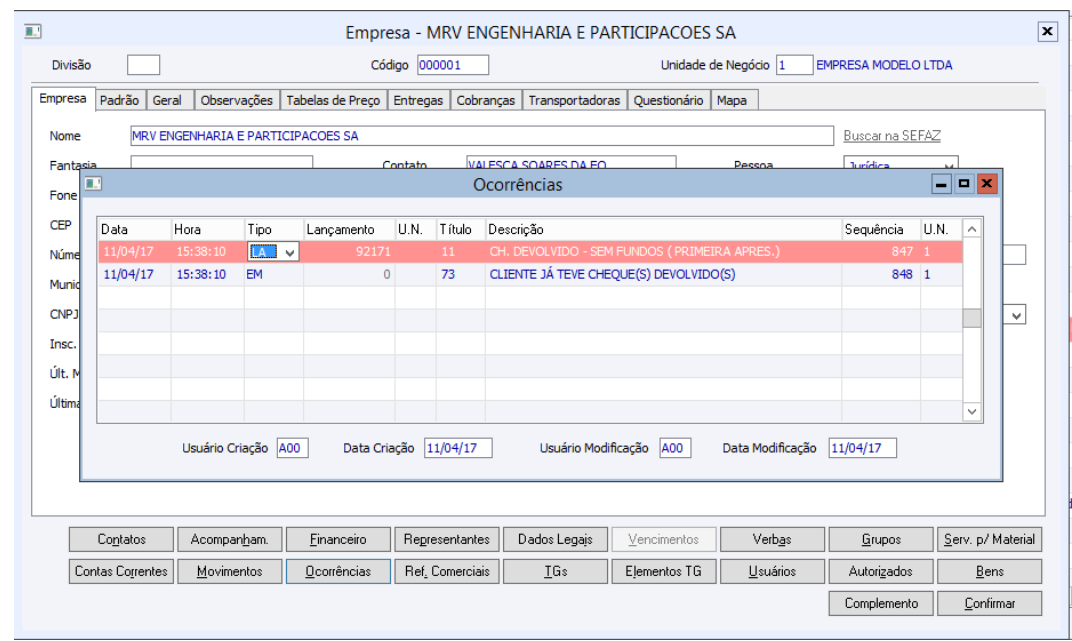Click the Nome field with MRV ENGENHARIA
This screenshot has height=641, width=1072.
pos(482,136)
